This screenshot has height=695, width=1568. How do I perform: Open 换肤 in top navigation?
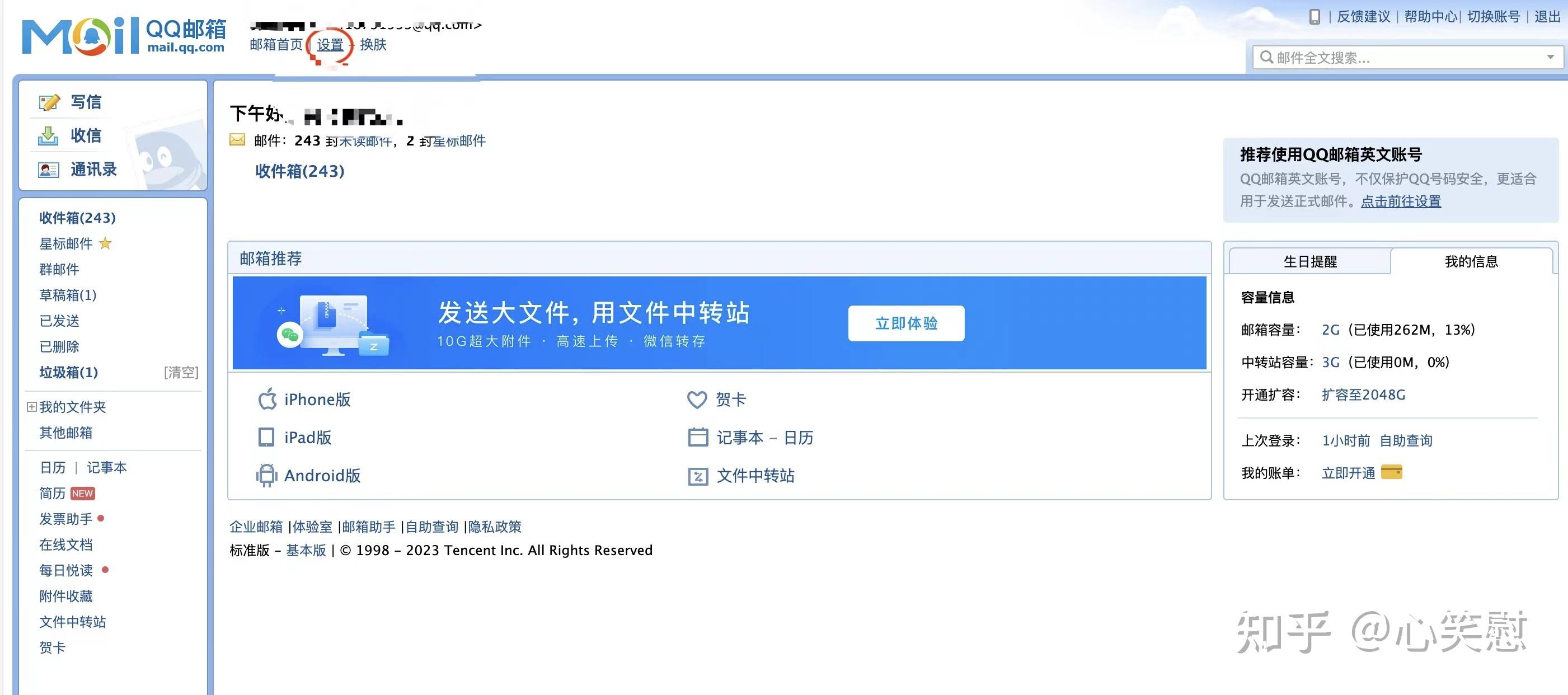(x=373, y=44)
